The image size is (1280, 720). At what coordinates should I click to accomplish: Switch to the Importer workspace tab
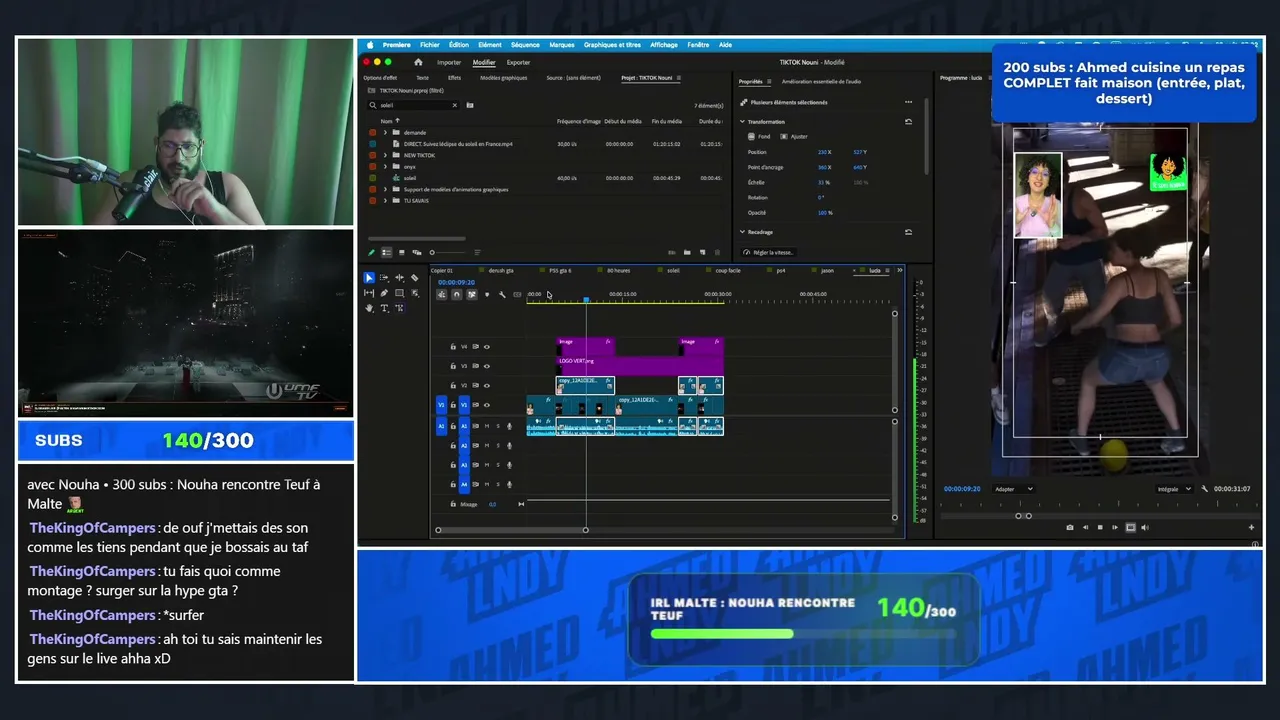pyautogui.click(x=449, y=62)
